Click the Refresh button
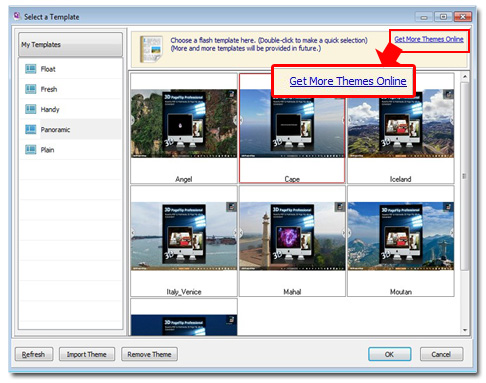 click(x=34, y=354)
